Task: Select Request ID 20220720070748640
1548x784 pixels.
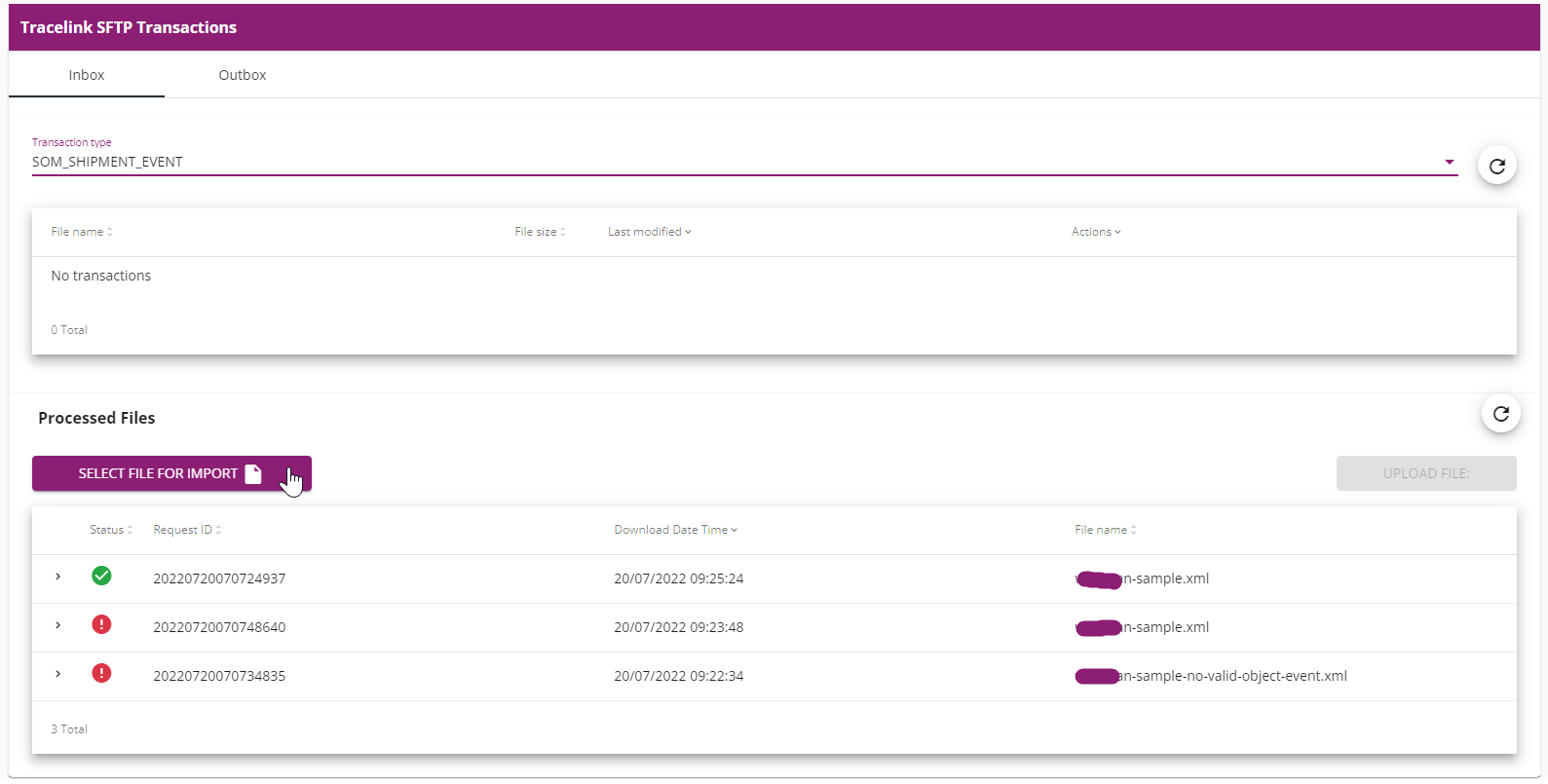Action: [219, 627]
